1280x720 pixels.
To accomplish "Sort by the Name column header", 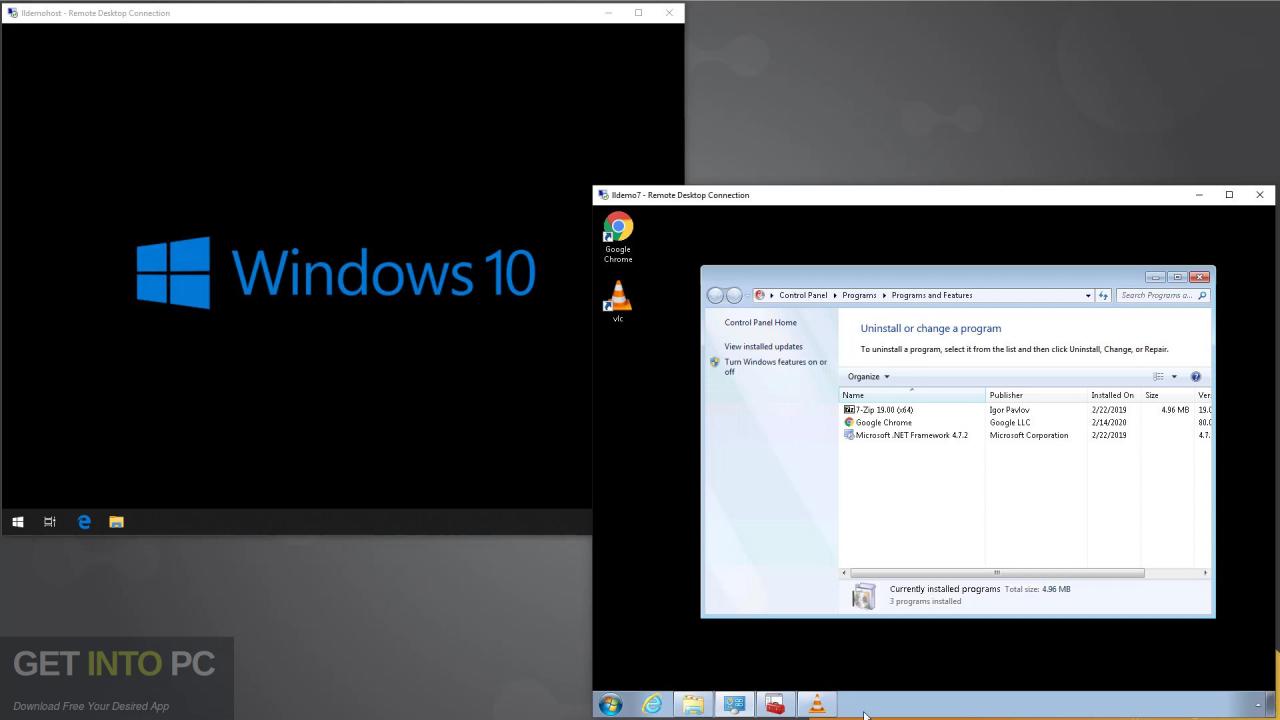I will [912, 395].
